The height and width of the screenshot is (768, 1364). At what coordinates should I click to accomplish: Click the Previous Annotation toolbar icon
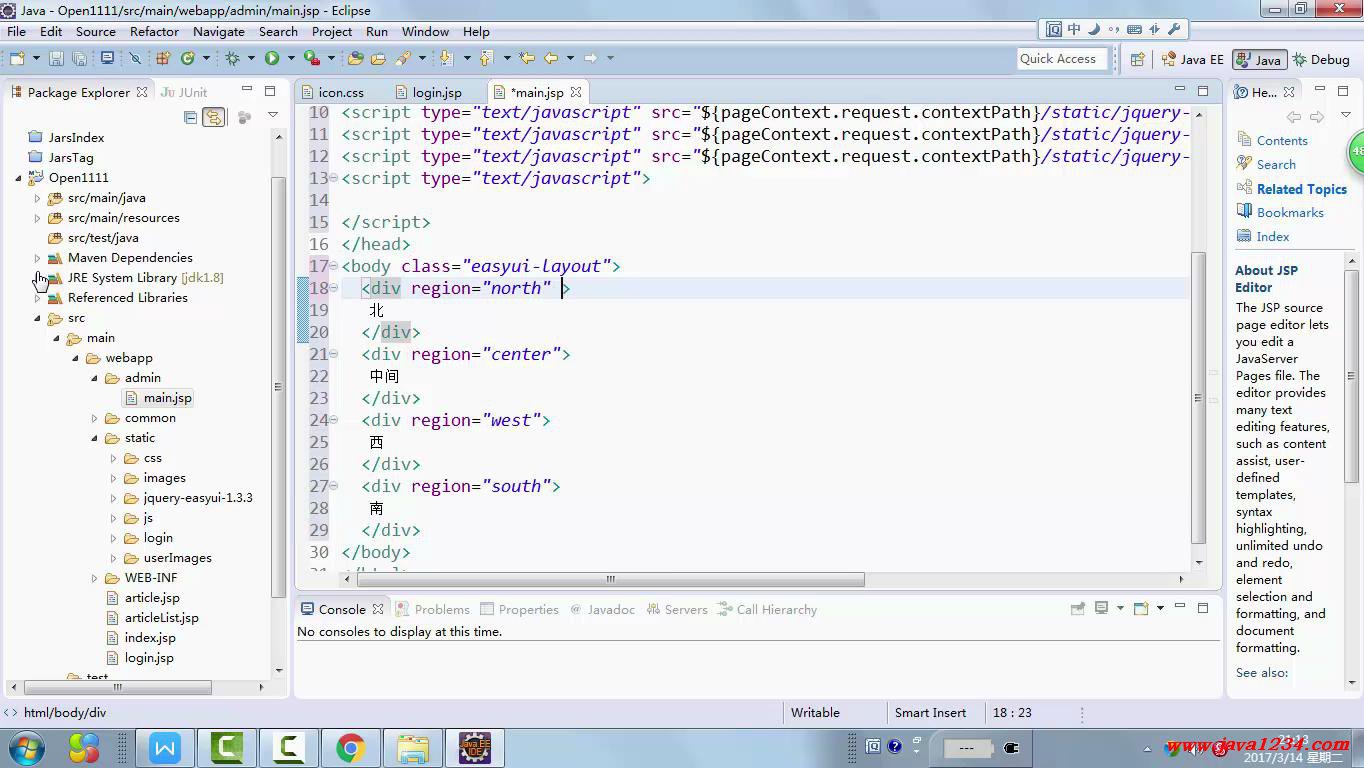point(487,58)
